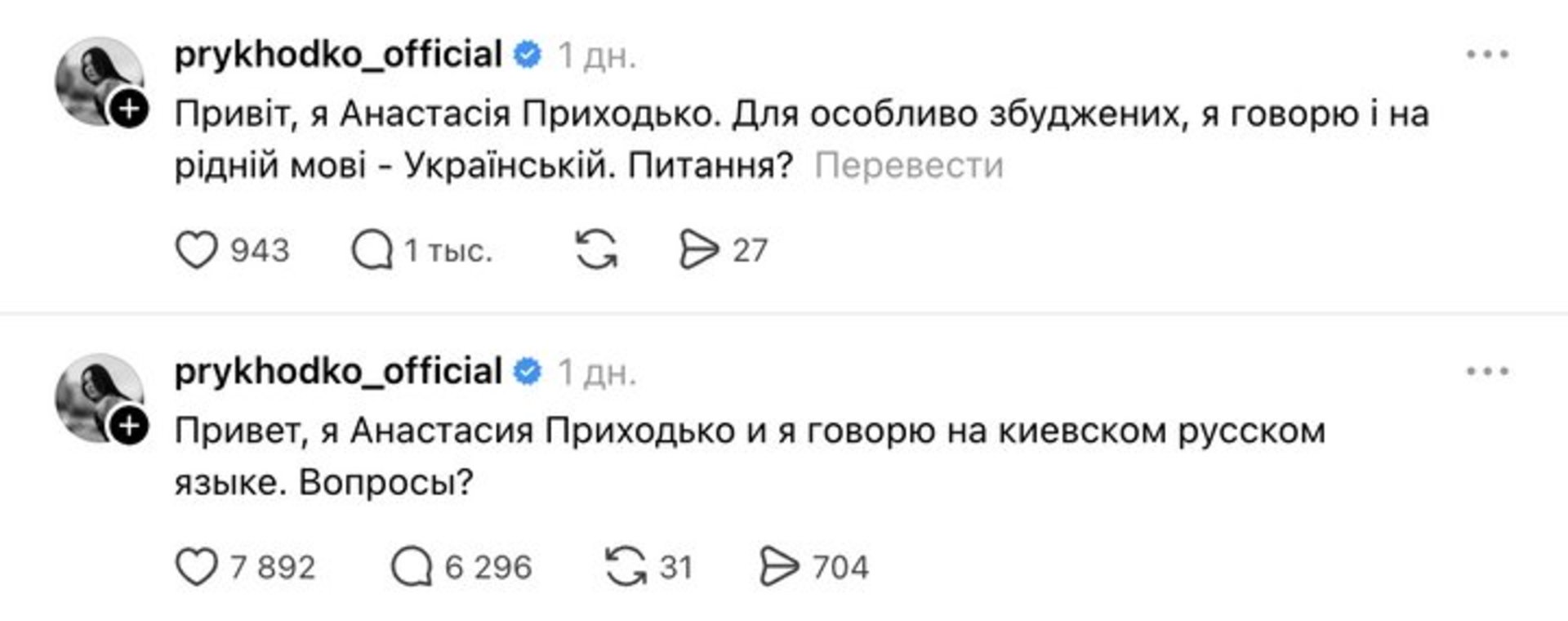The height and width of the screenshot is (621, 1568).
Task: Follow via plus badge on bottom avatar
Action: pyautogui.click(x=129, y=427)
